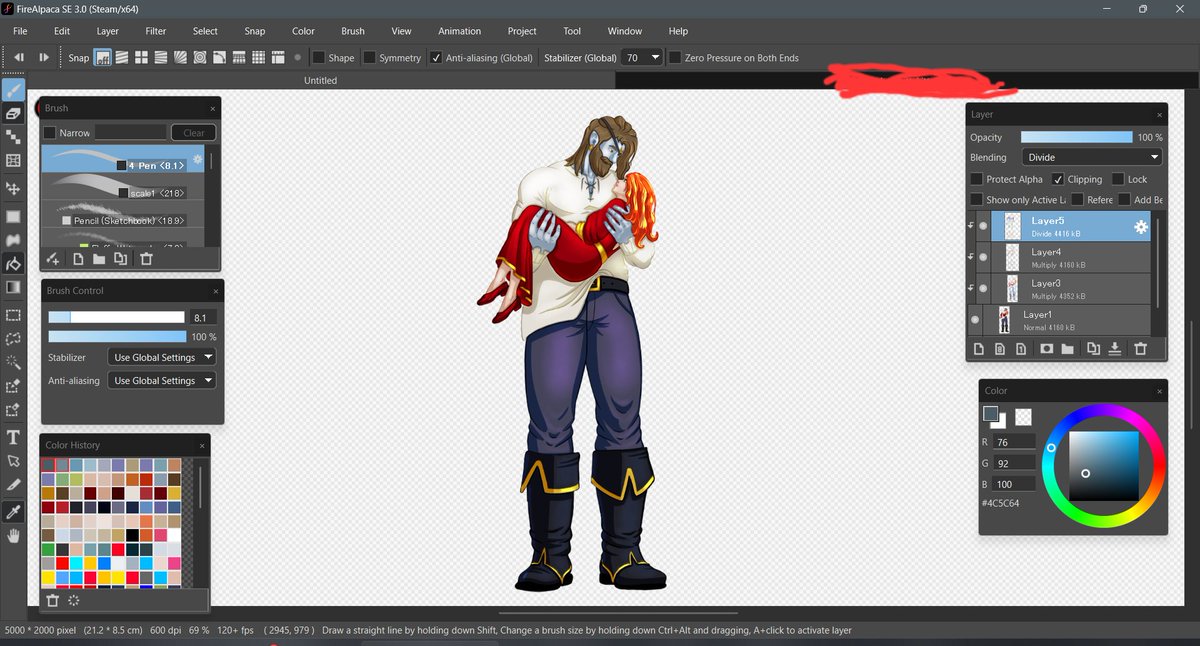This screenshot has width=1200, height=646.
Task: Click the brush search field beside Narrow
Action: pos(131,132)
